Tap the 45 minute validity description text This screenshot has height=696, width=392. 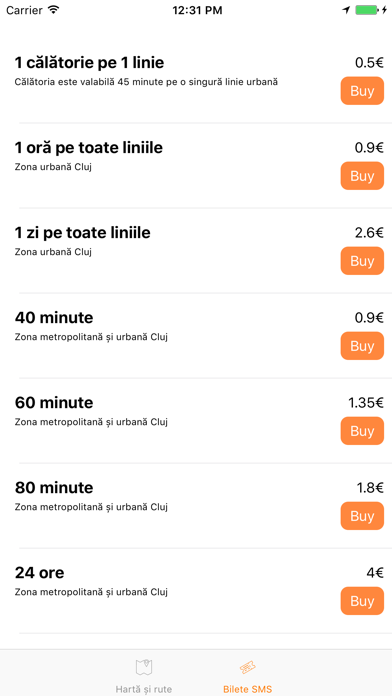[147, 82]
